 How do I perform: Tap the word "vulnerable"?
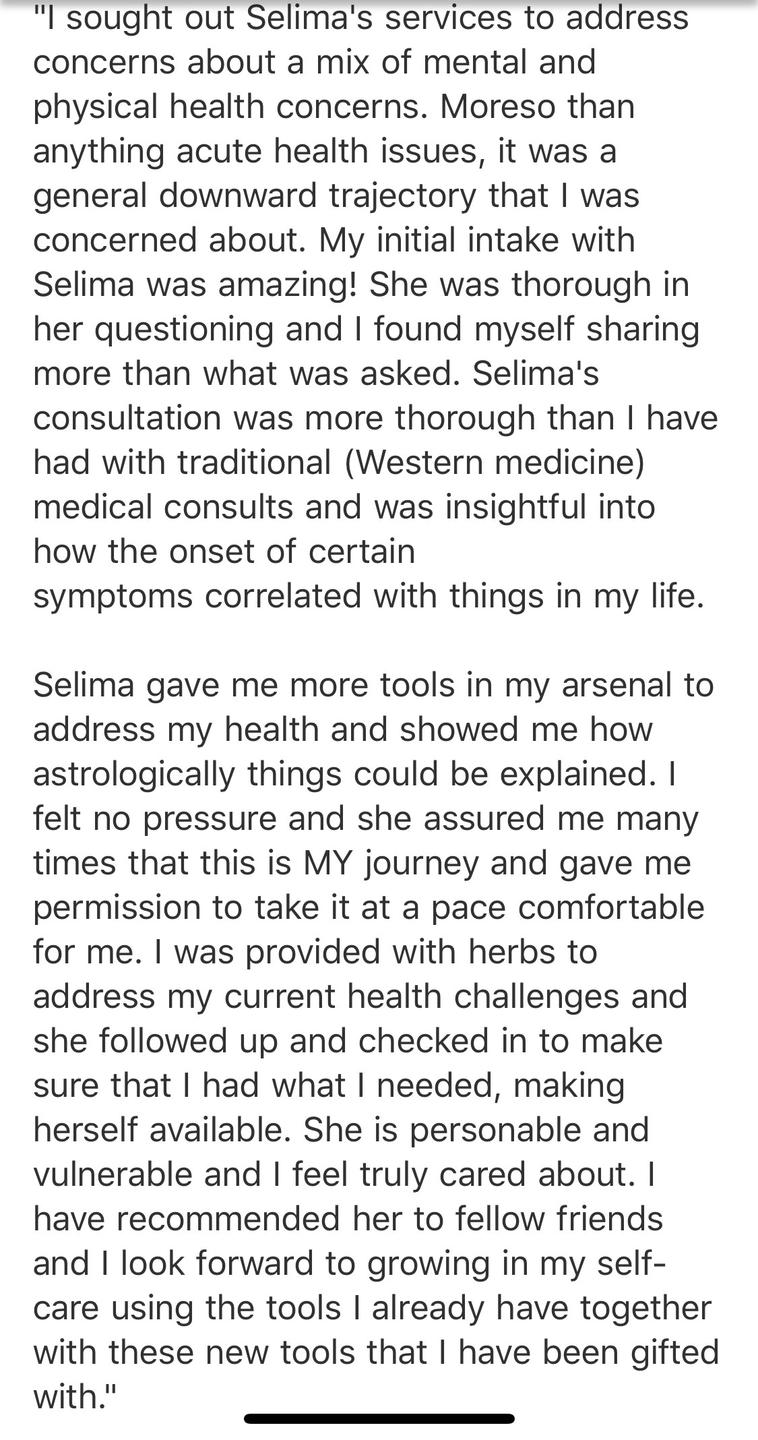pos(113,1175)
